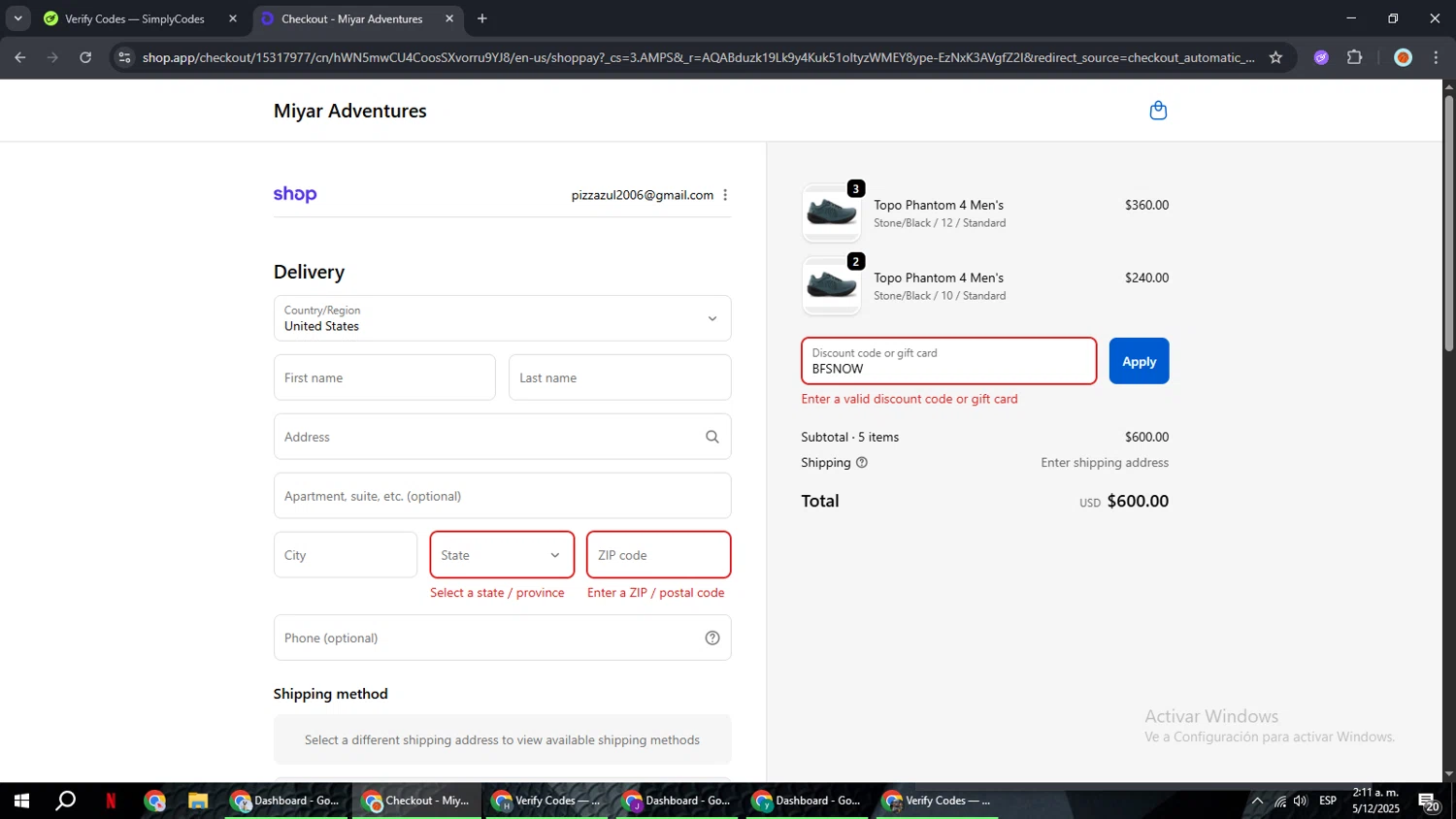Click 'Select a state / province' error
This screenshot has width=1456, height=819.
(x=497, y=593)
